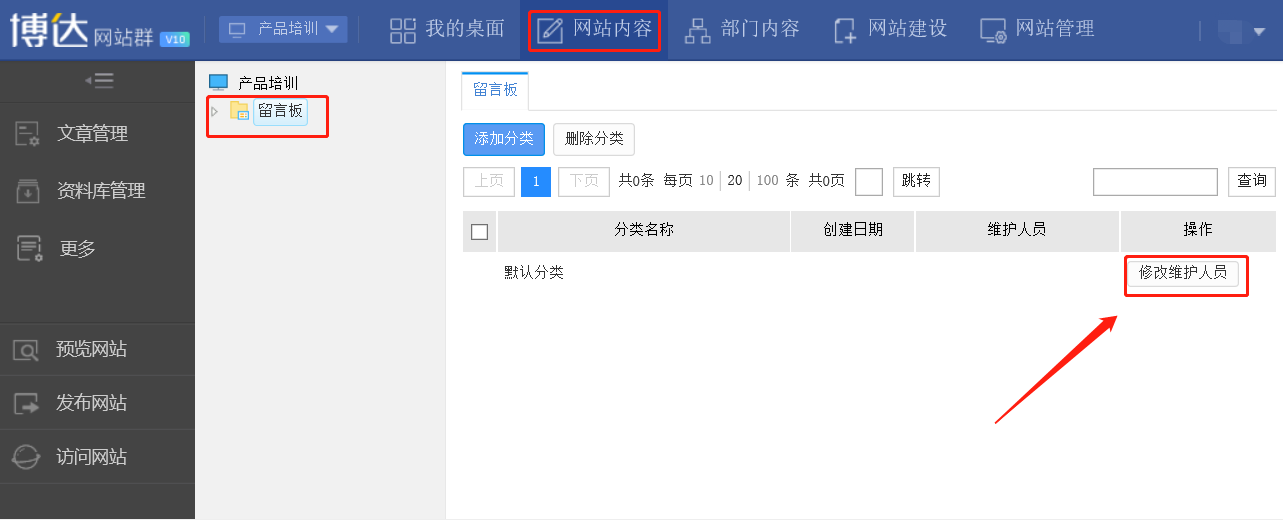Screen dimensions: 1283x521
Task: Expand the 留言板 tree node arrow
Action: [214, 111]
